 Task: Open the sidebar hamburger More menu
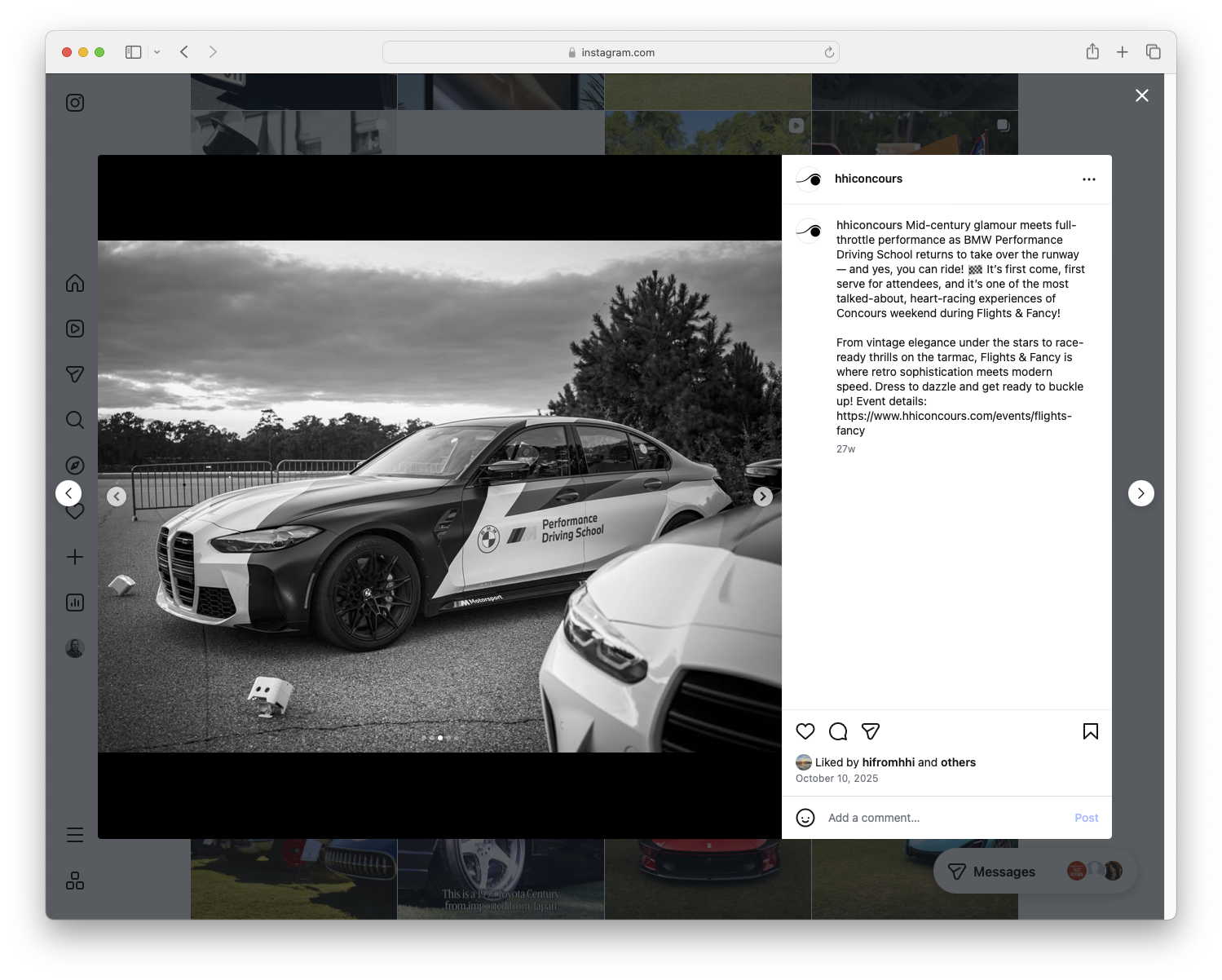point(74,834)
